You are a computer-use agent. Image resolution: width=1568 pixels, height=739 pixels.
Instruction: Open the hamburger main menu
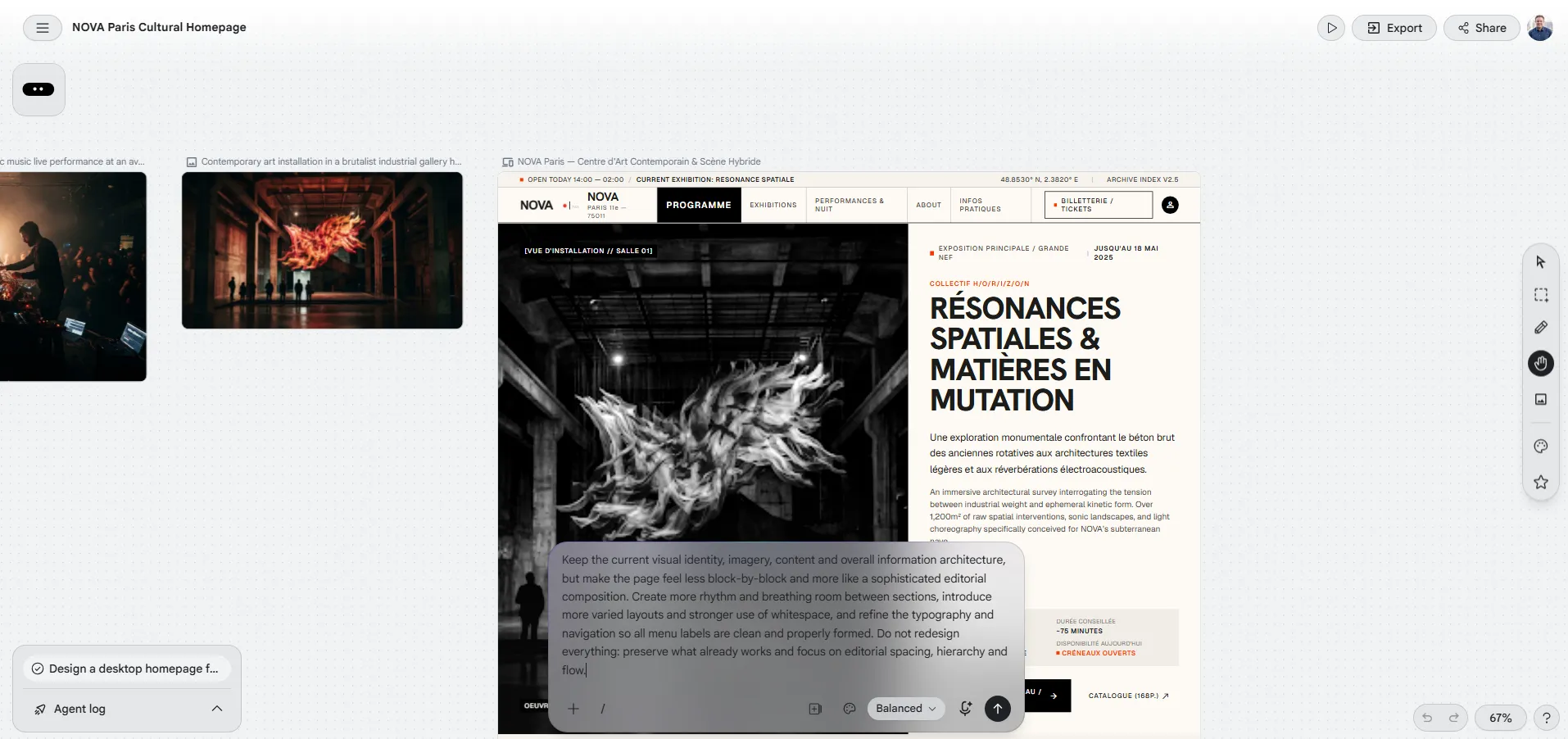[x=43, y=28]
